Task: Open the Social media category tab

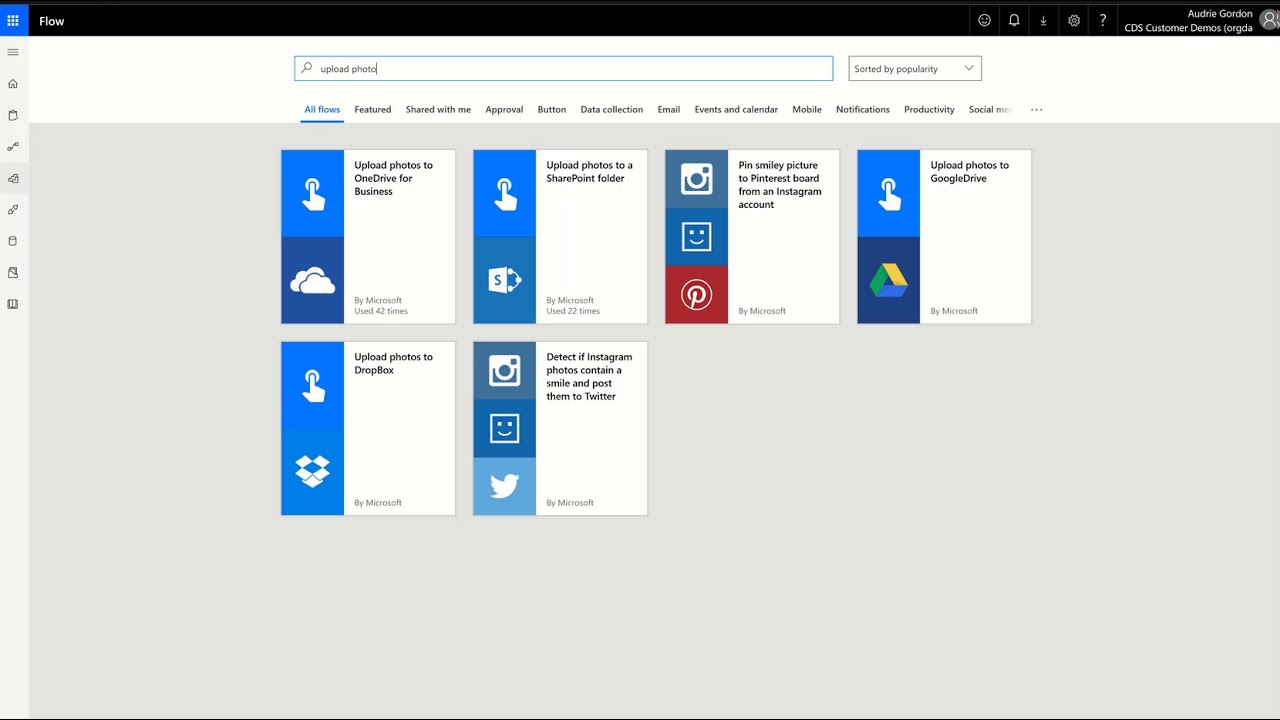Action: (991, 110)
